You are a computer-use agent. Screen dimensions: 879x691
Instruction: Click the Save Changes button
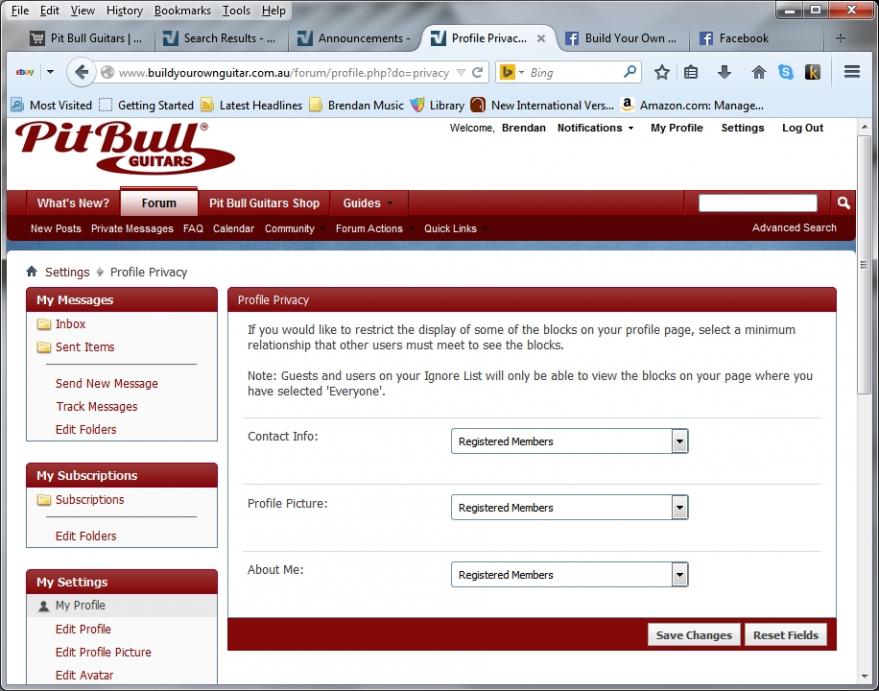(x=694, y=635)
